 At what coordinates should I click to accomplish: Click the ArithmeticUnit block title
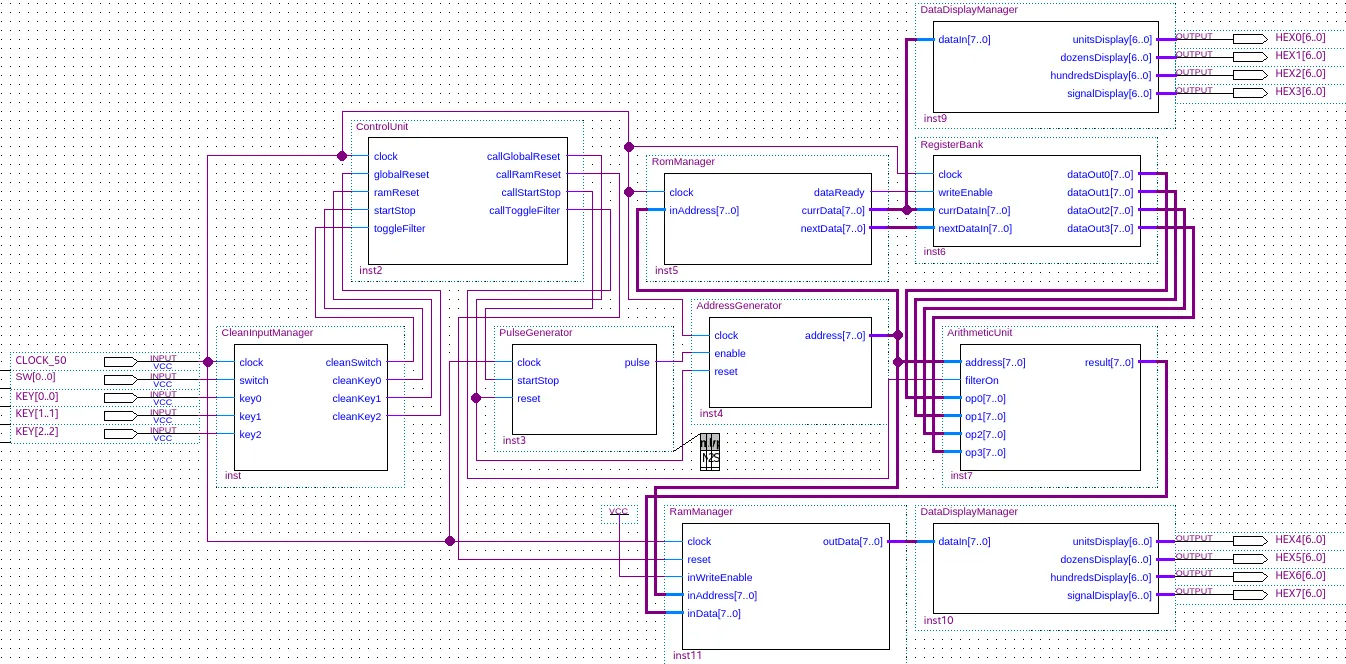pos(981,332)
